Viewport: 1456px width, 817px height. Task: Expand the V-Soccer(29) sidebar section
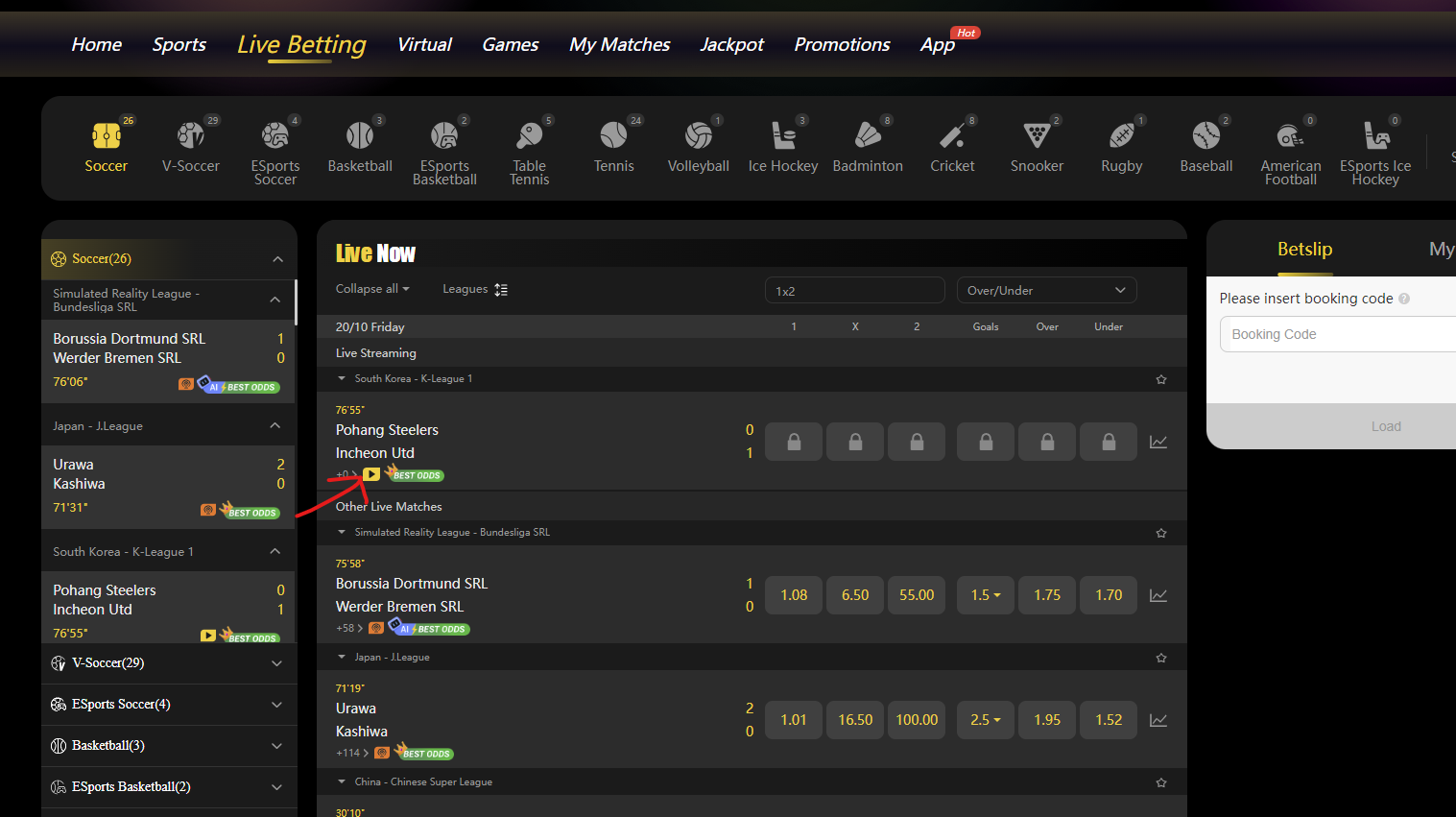click(276, 663)
